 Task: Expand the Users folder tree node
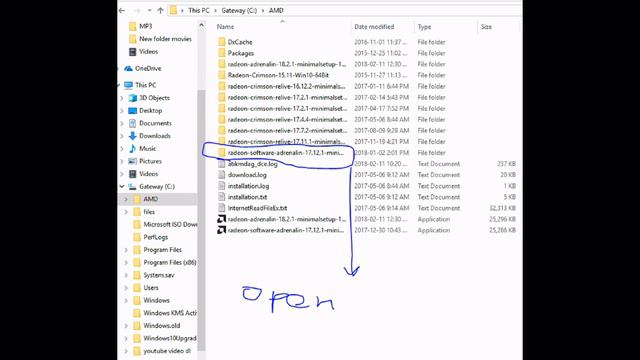point(126,288)
